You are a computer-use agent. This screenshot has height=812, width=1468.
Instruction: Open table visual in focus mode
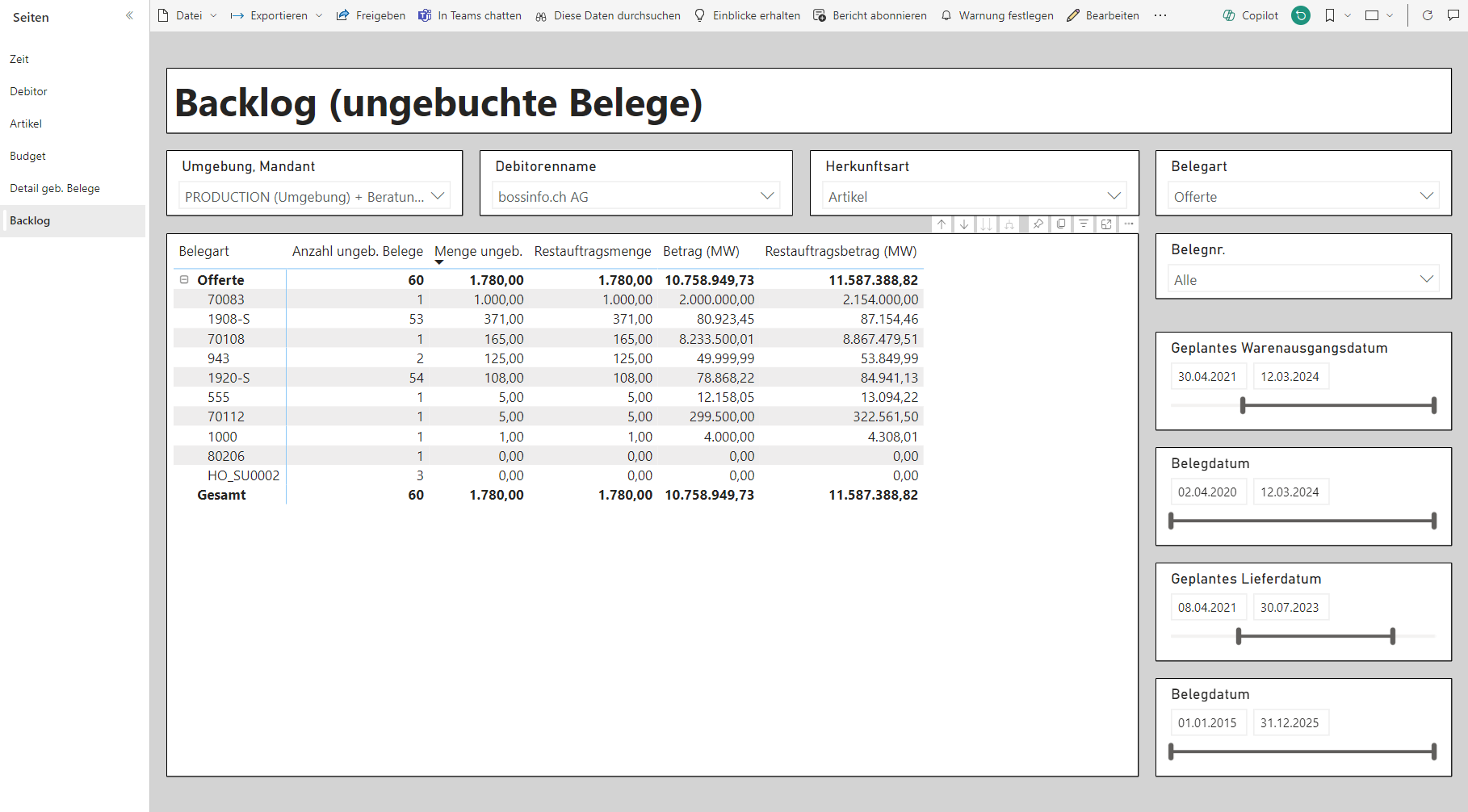click(x=1106, y=224)
